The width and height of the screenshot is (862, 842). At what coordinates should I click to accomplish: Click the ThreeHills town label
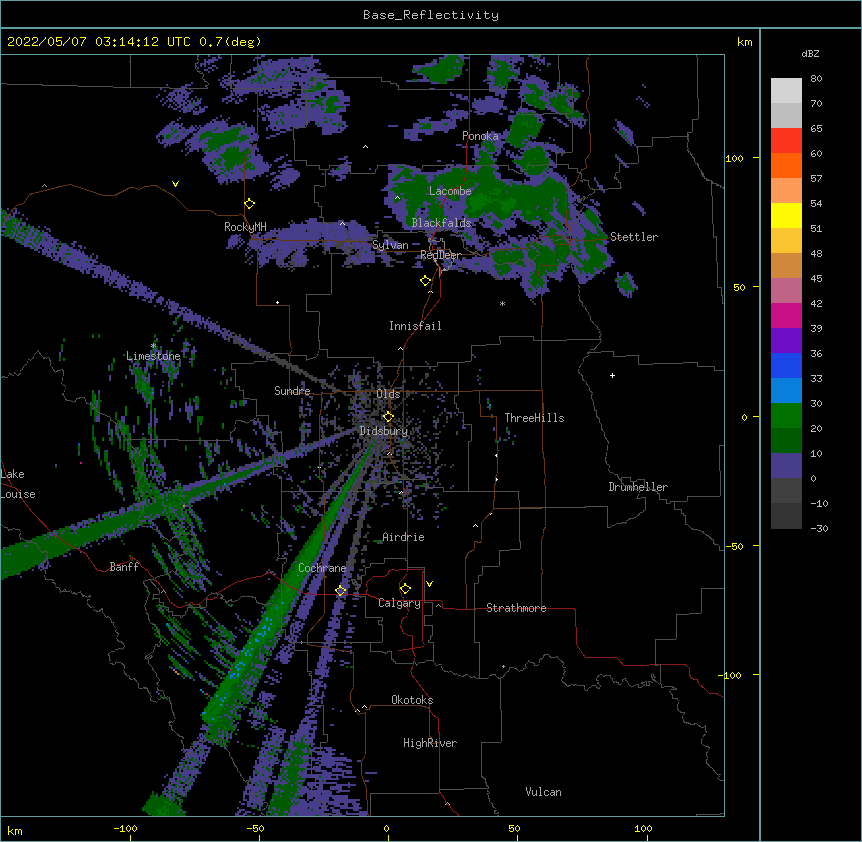pyautogui.click(x=534, y=418)
